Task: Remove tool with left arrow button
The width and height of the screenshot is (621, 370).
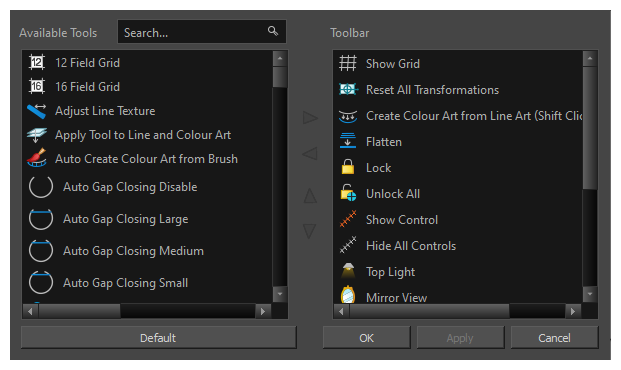Action: [x=310, y=153]
